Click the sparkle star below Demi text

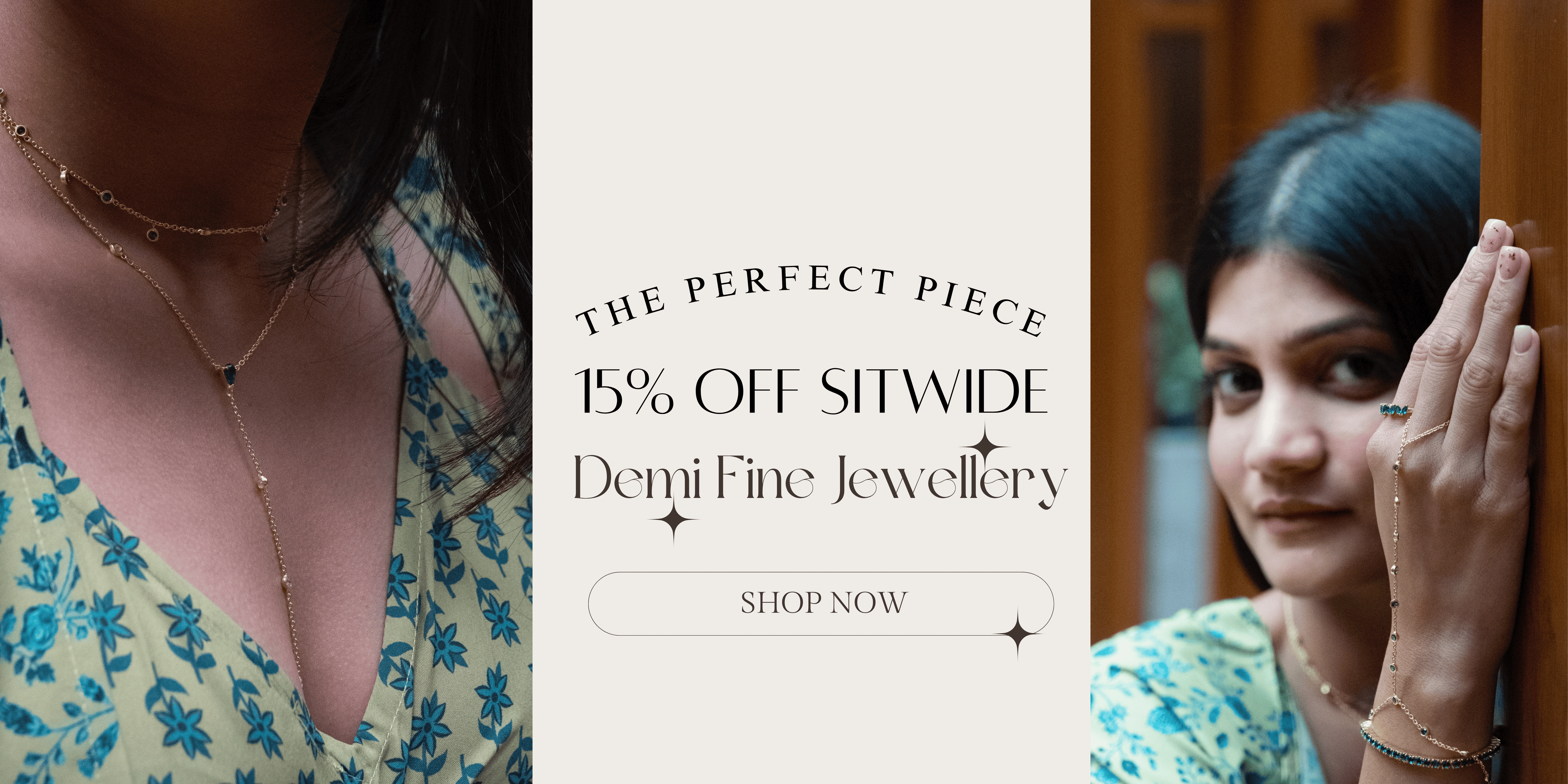[x=674, y=519]
